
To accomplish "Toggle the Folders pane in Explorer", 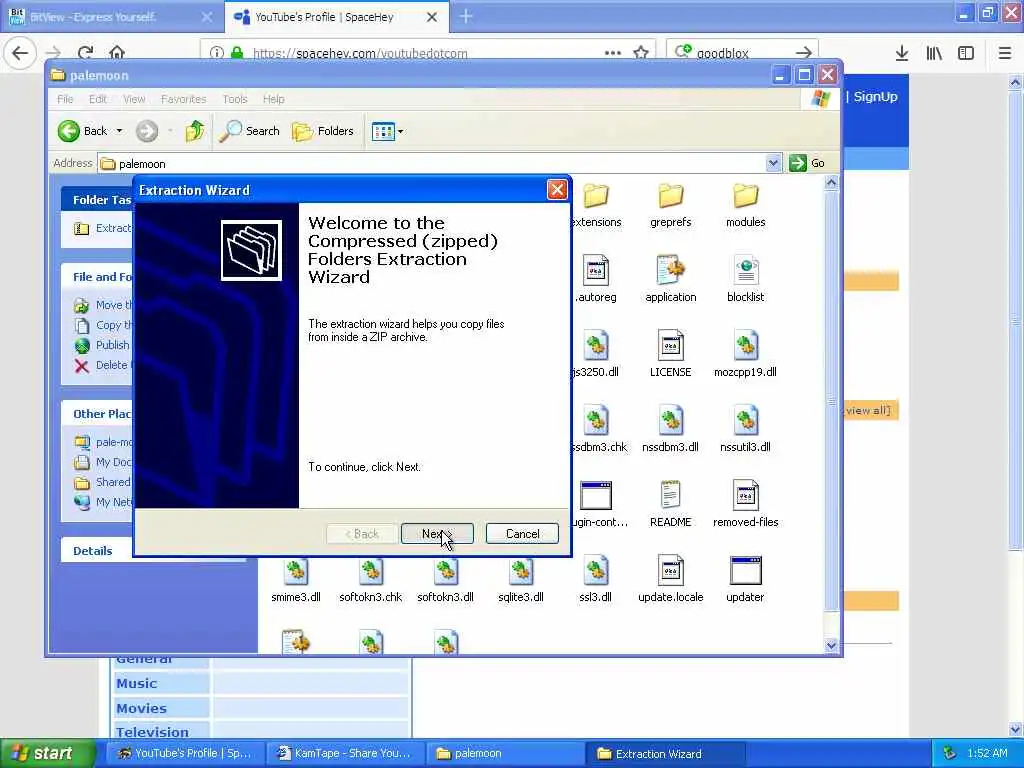I will tap(323, 131).
